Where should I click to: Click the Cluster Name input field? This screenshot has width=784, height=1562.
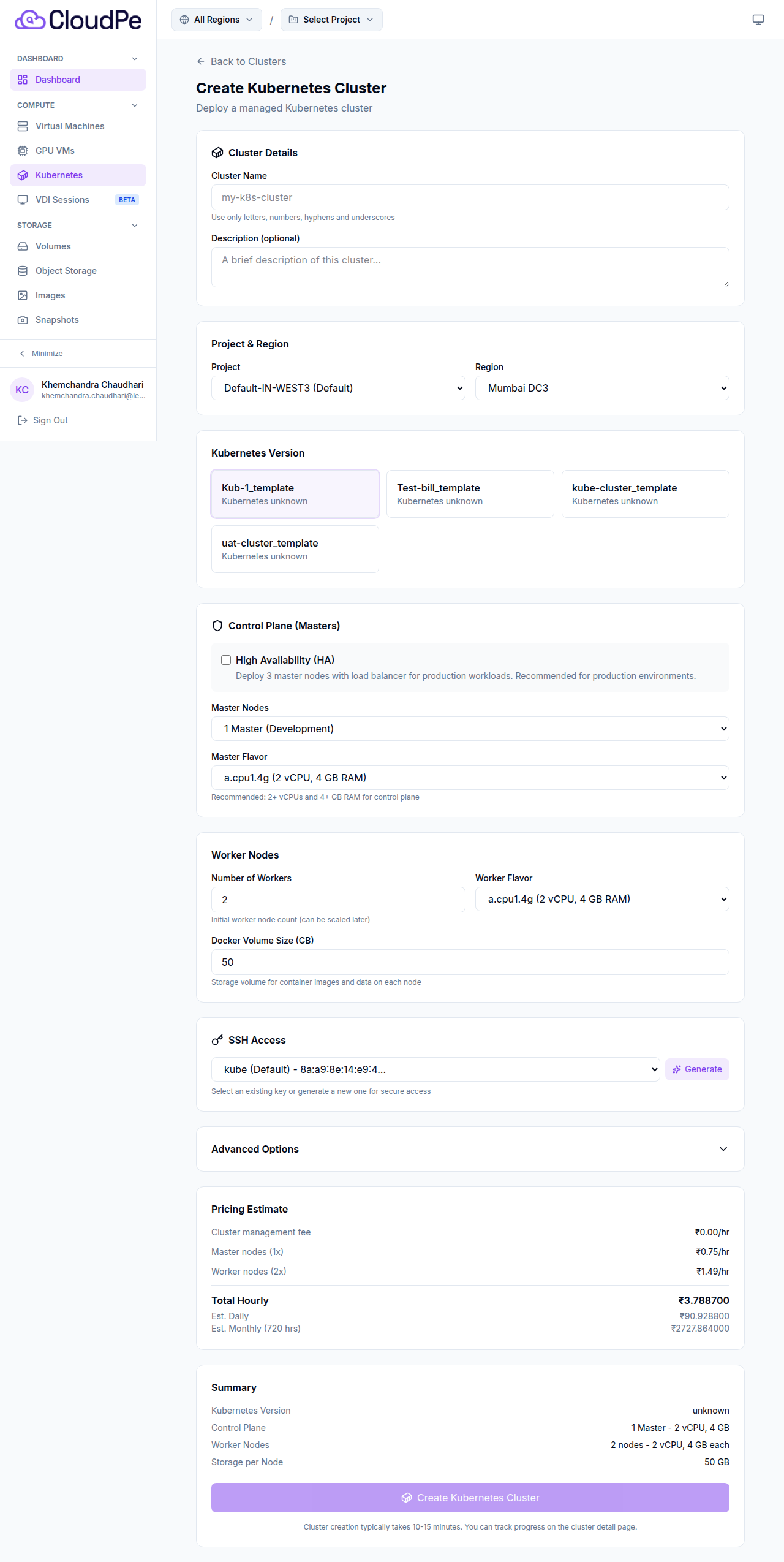tap(470, 197)
